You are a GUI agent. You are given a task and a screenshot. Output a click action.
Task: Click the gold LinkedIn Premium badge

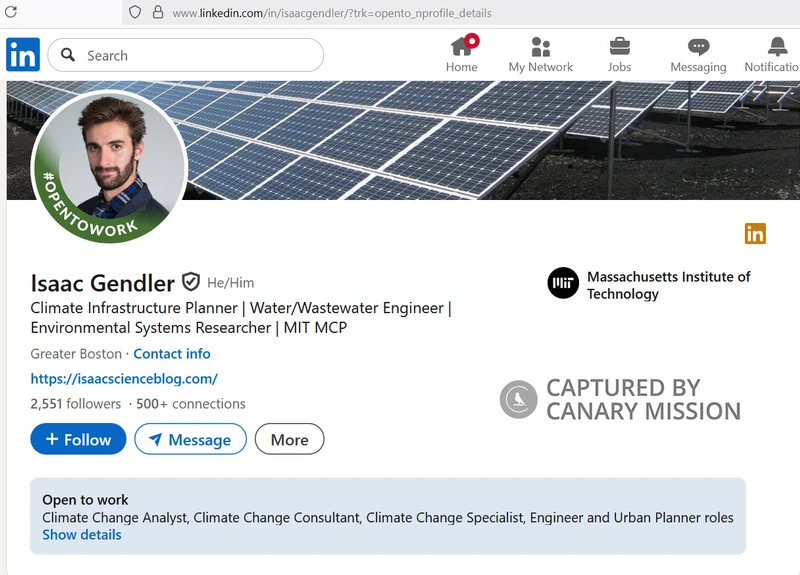point(755,234)
